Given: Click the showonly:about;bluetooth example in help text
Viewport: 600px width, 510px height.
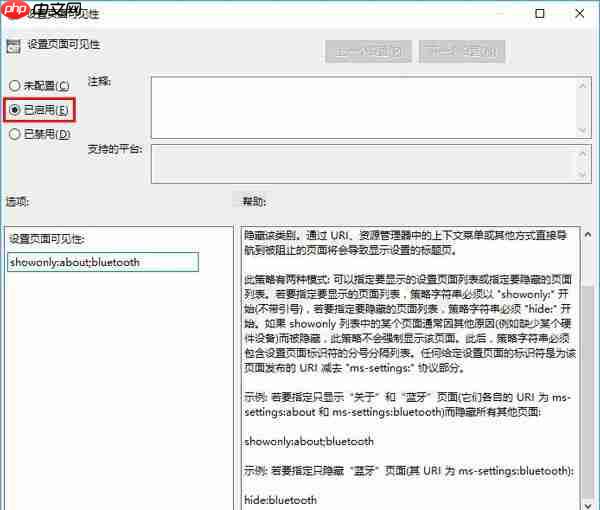Looking at the screenshot, I should [309, 441].
